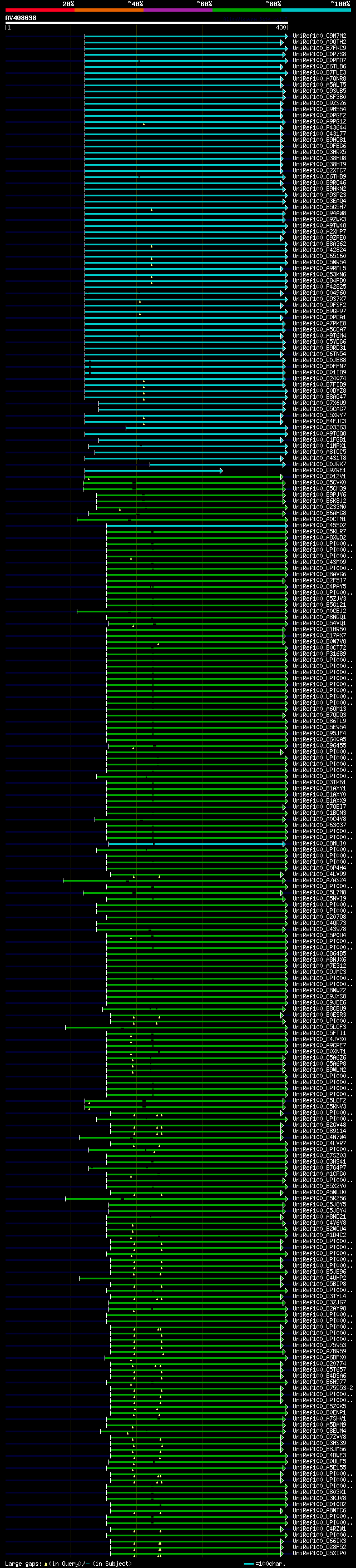Select label UniRef100_C5YDG6
This screenshot has width=356, height=1568.
pyautogui.click(x=319, y=342)
